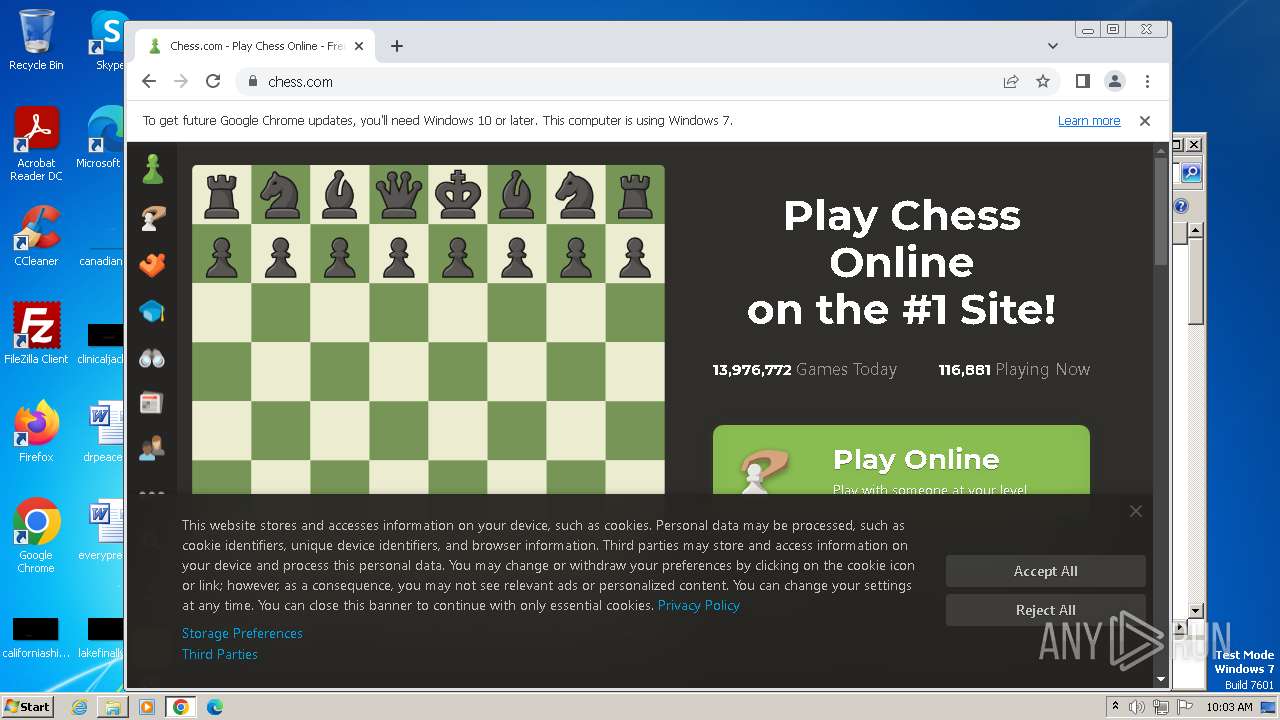The image size is (1280, 720).
Task: Open the Firefox desktop icon
Action: click(36, 432)
